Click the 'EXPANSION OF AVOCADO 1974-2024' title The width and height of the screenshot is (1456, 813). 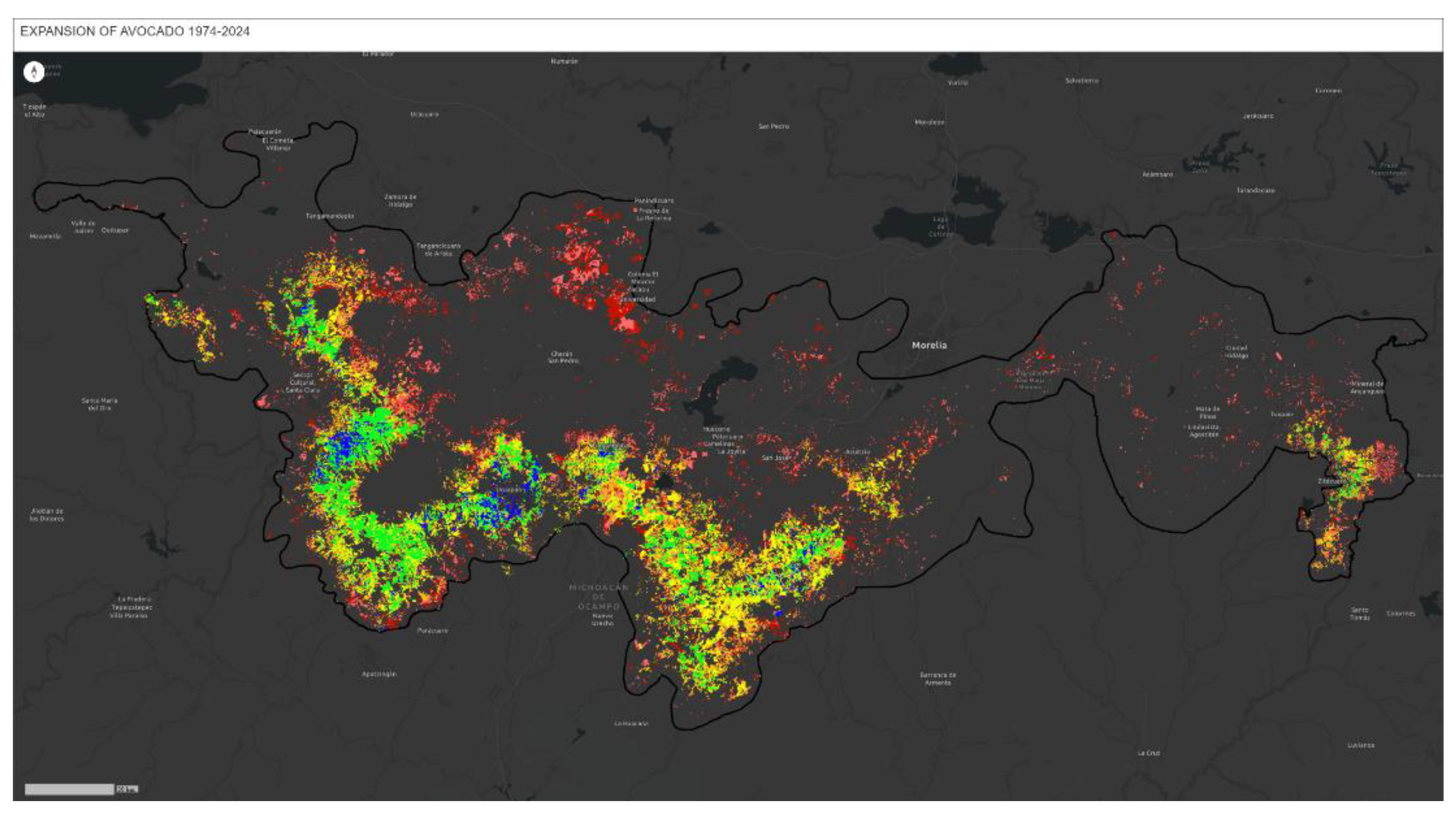[x=134, y=31]
